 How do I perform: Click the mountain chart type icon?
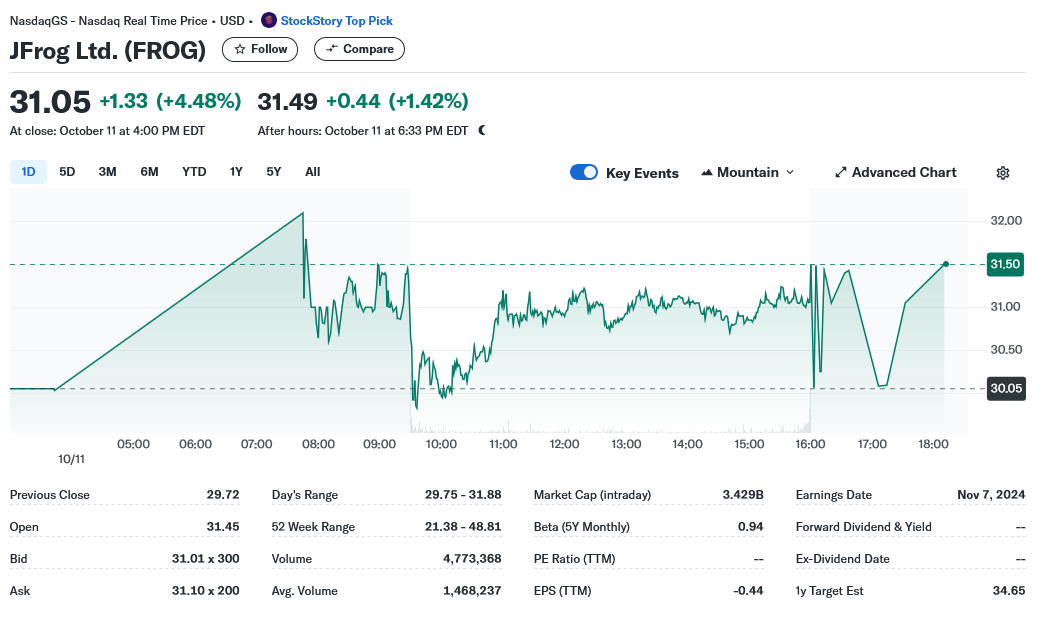(x=706, y=172)
